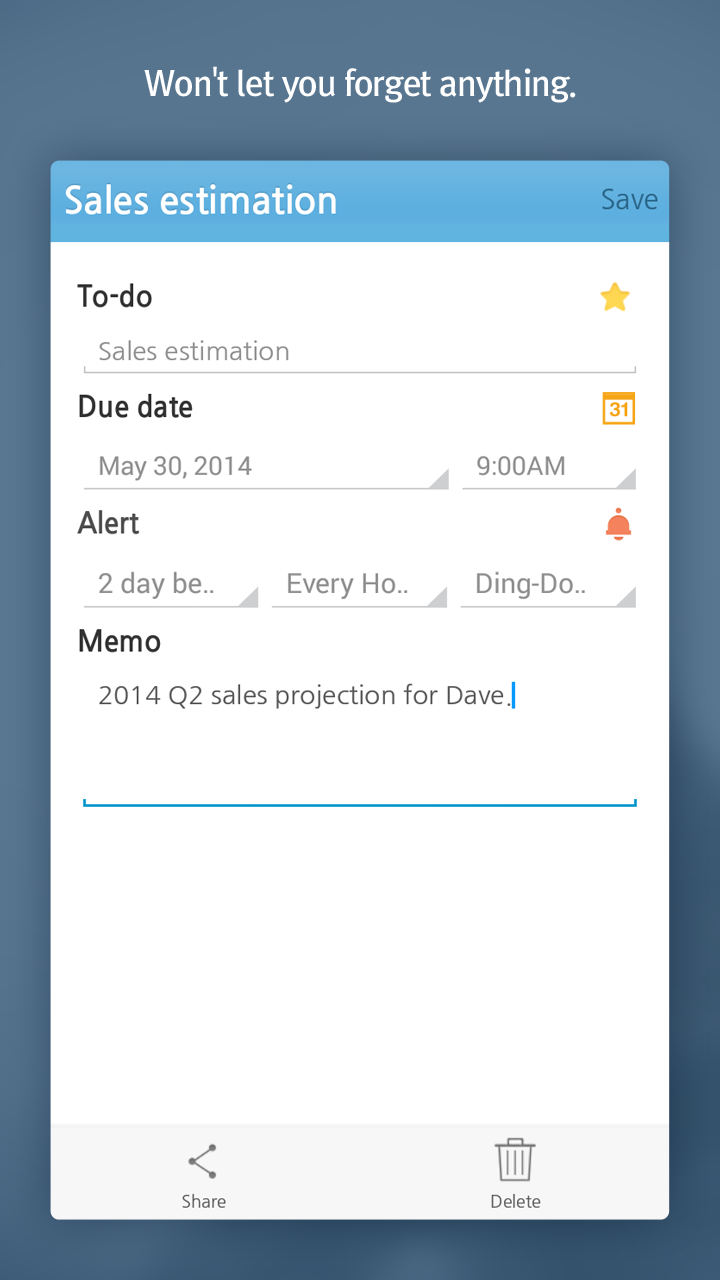Image resolution: width=720 pixels, height=1280 pixels.
Task: Toggle the yellow star favorite icon
Action: coord(615,297)
